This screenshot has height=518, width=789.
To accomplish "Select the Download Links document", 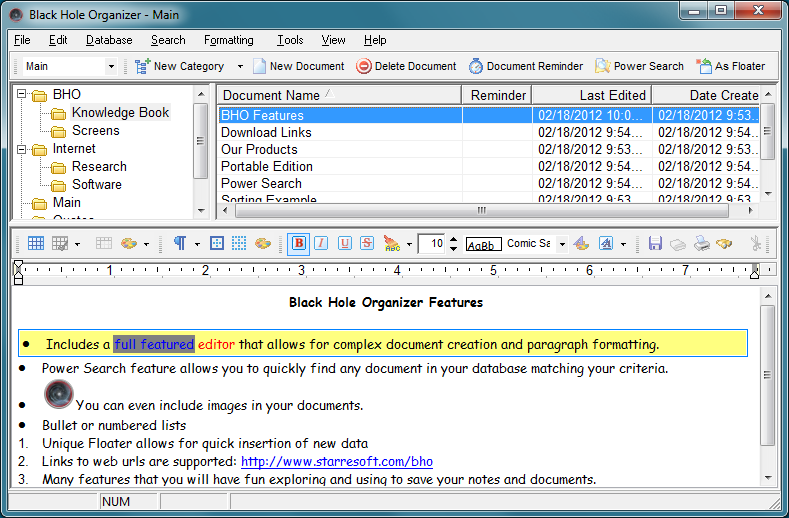I will pos(266,132).
